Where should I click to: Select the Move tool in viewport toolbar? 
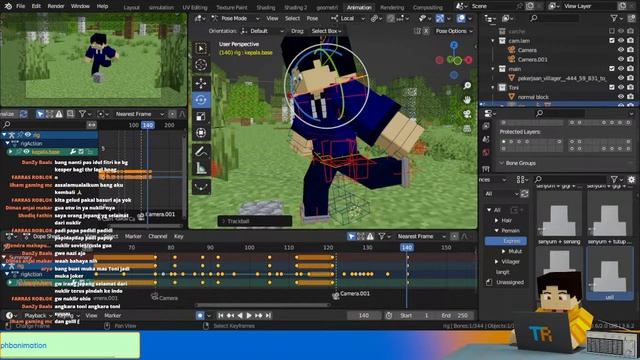(201, 83)
